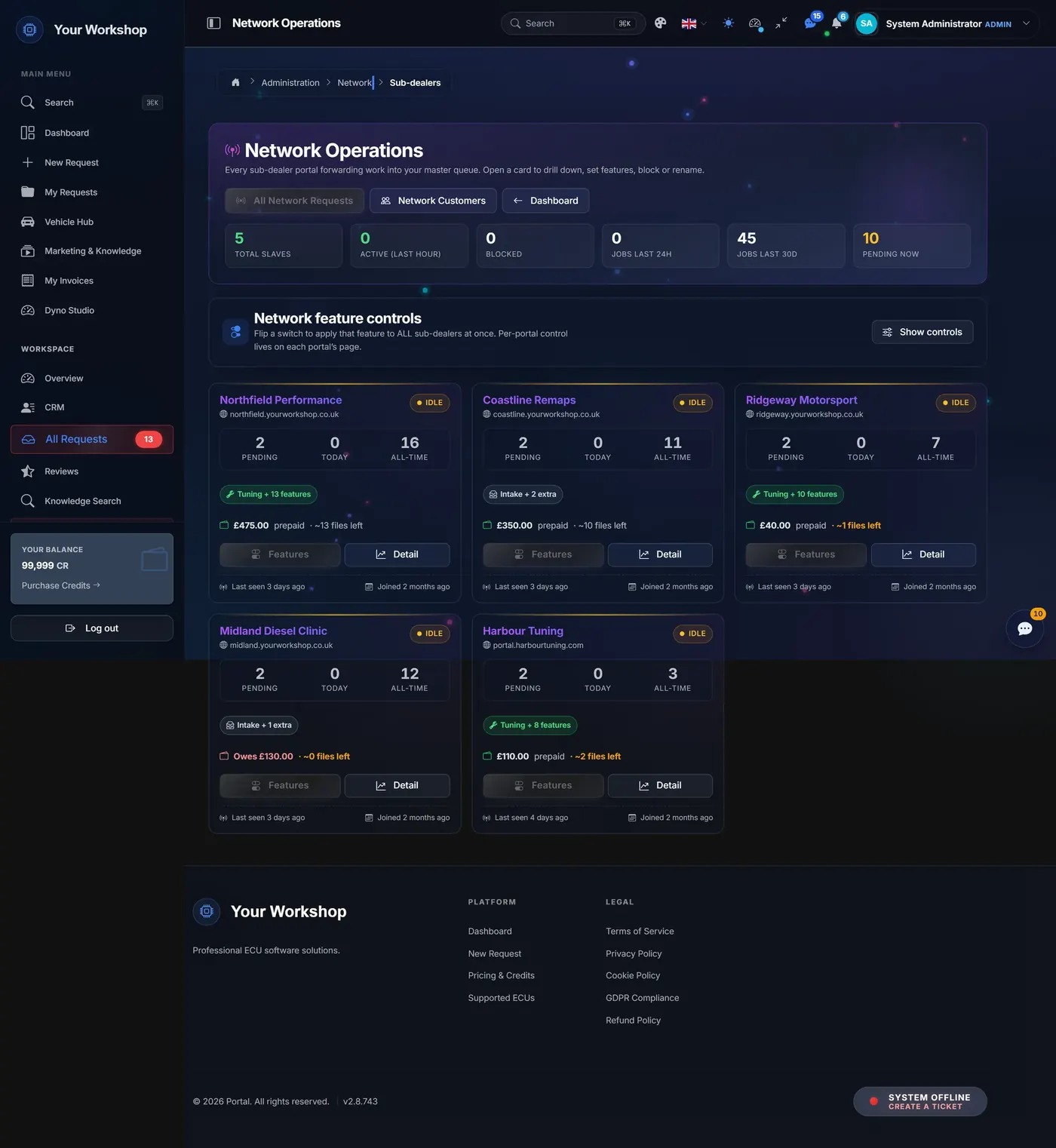This screenshot has height=1148, width=1056.
Task: Open the theme palette icon
Action: [x=661, y=23]
